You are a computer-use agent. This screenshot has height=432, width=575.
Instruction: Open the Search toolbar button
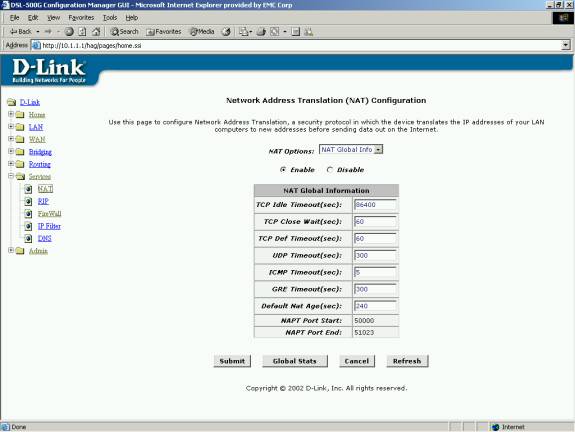pos(125,32)
